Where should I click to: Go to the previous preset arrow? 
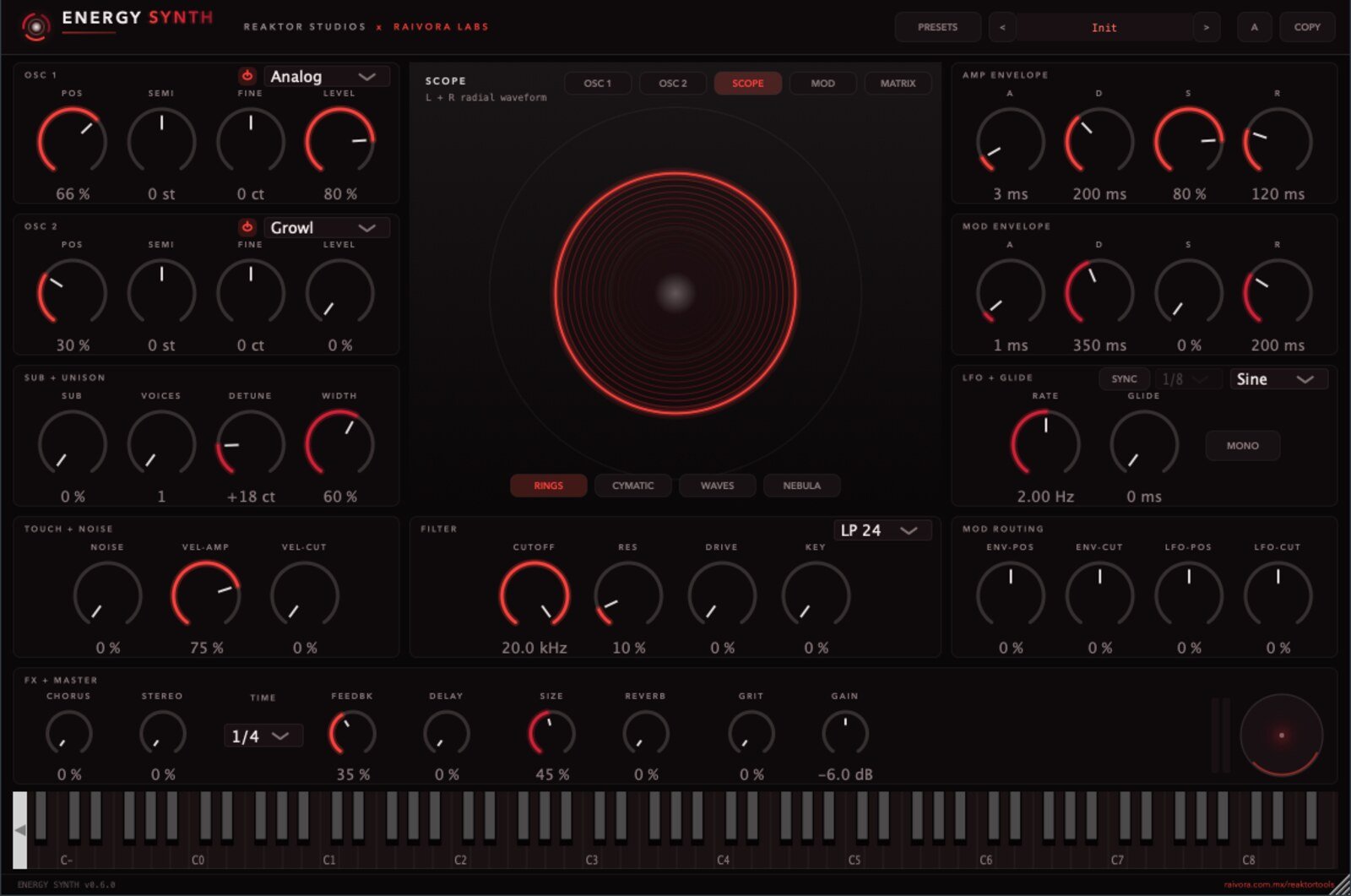(1002, 27)
